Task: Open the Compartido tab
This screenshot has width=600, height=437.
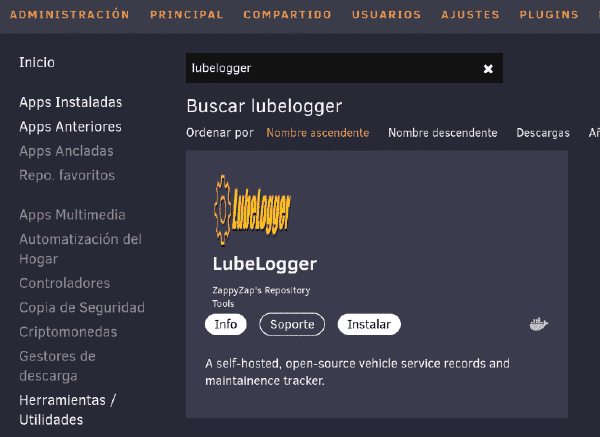Action: click(x=287, y=15)
